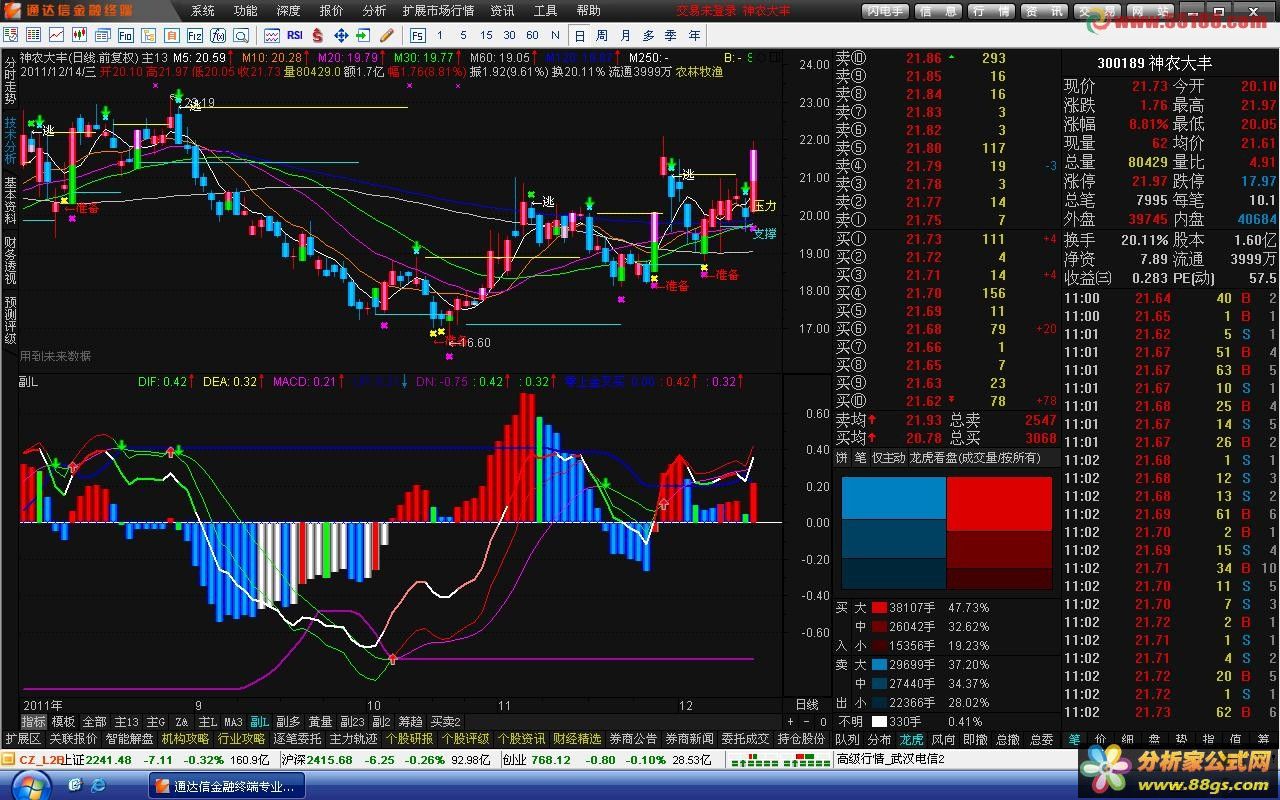
Task: Click the minus zoom button beside 日线
Action: pyautogui.click(x=807, y=722)
